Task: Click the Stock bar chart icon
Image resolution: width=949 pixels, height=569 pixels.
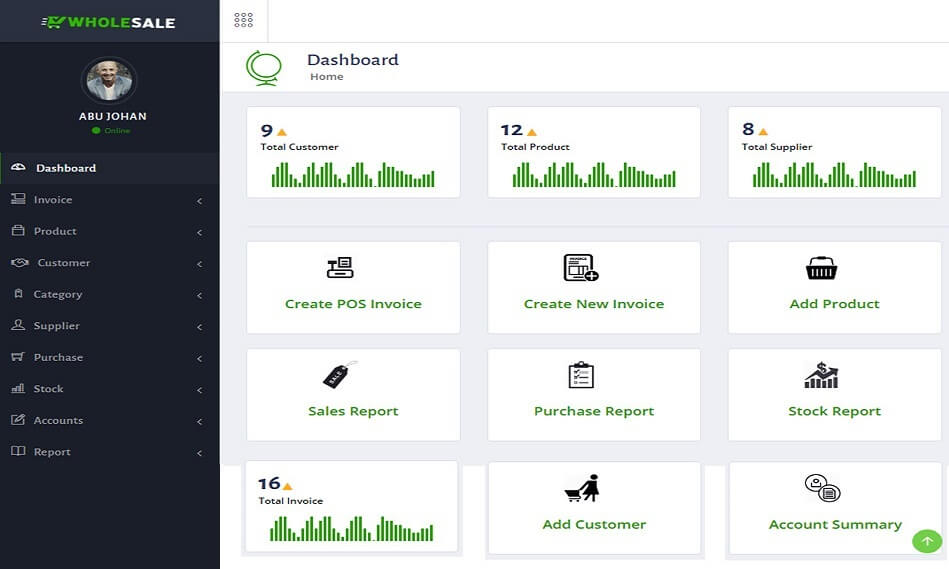Action: 18,388
